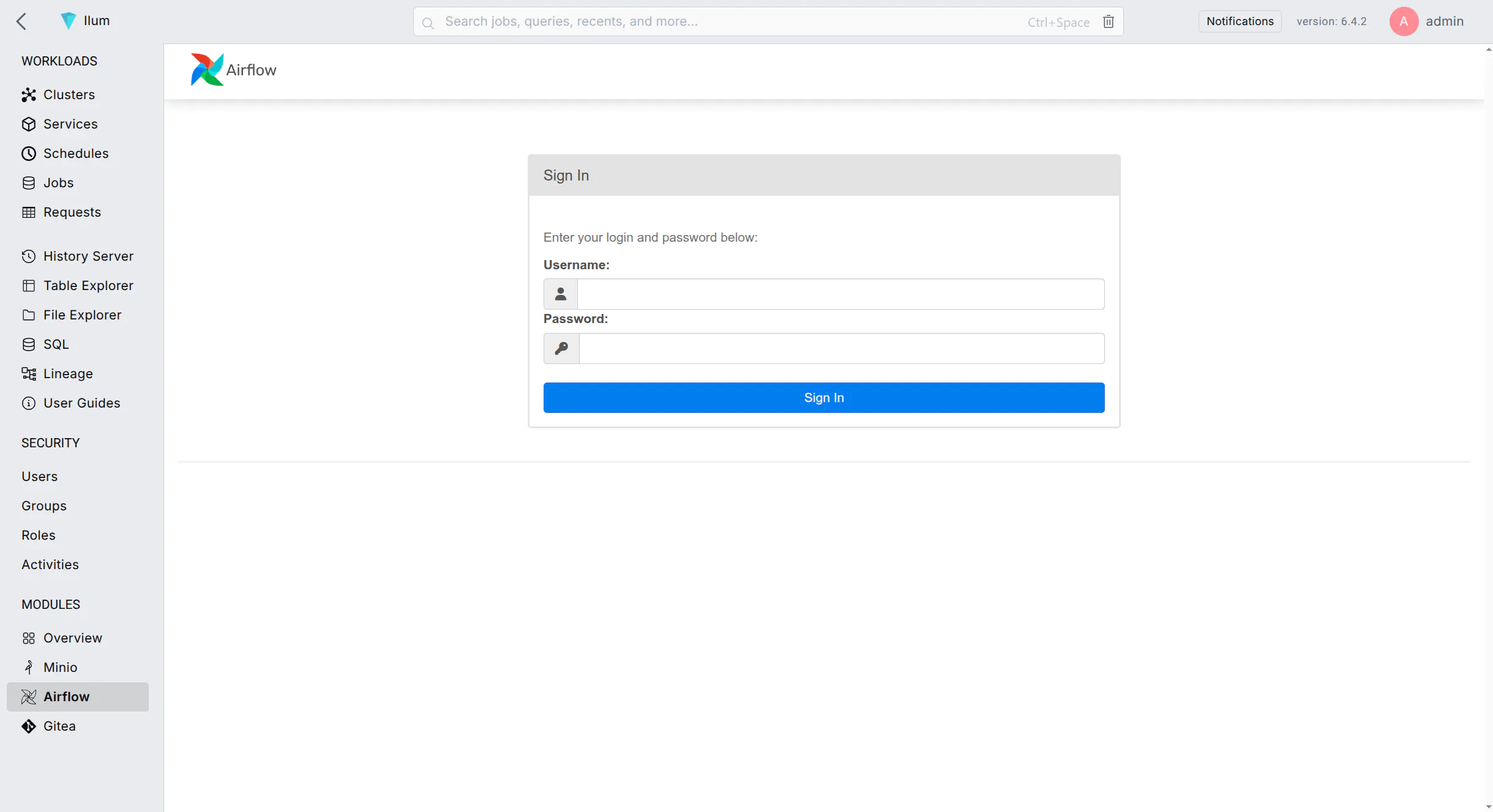Open the Users page under Security
Image resolution: width=1493 pixels, height=812 pixels.
pyautogui.click(x=39, y=476)
